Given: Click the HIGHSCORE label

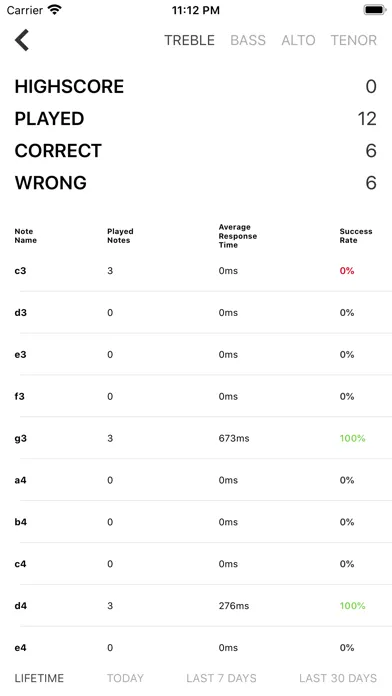Looking at the screenshot, I should click(x=69, y=87).
